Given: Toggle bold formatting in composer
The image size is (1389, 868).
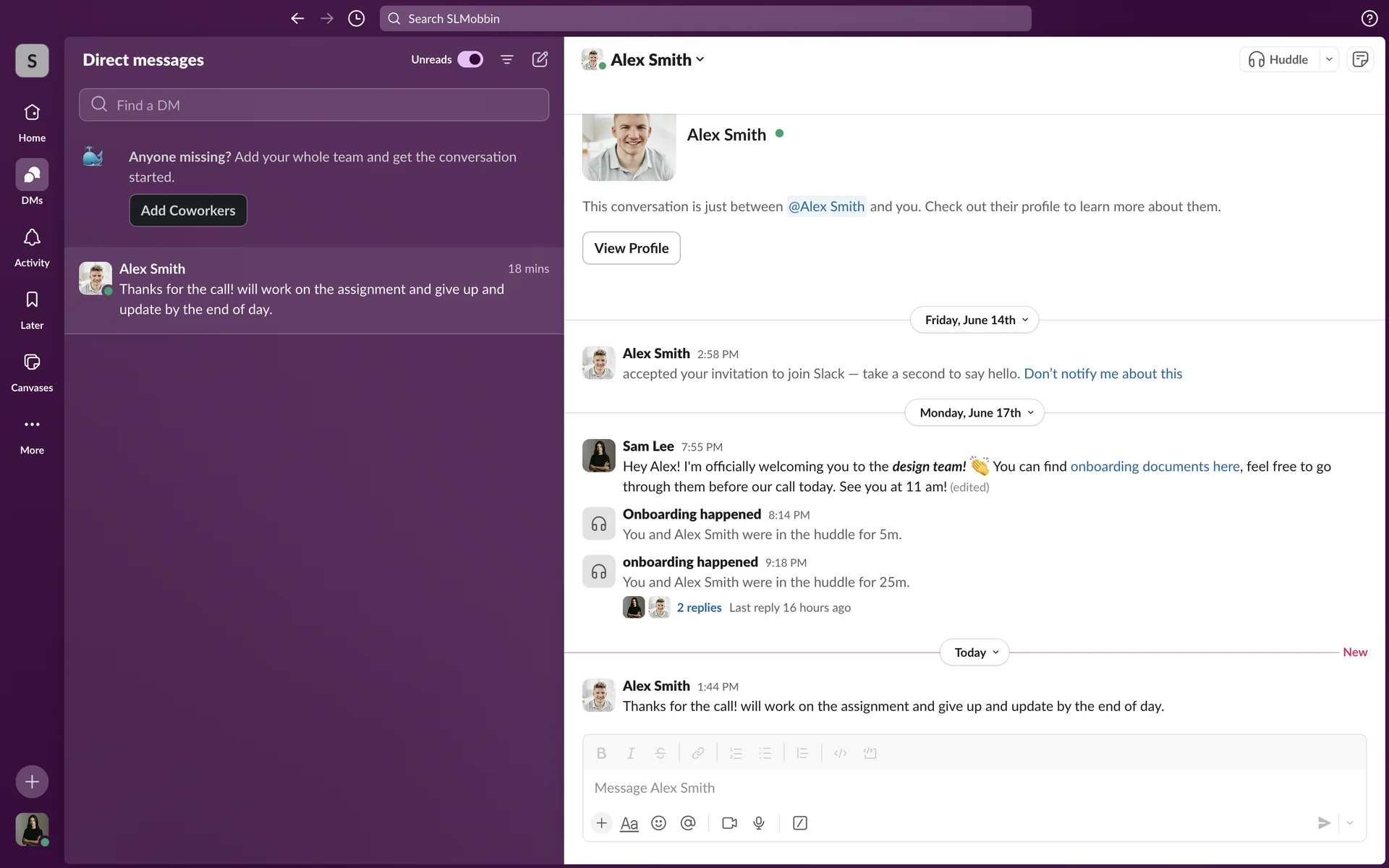Looking at the screenshot, I should pos(601,753).
